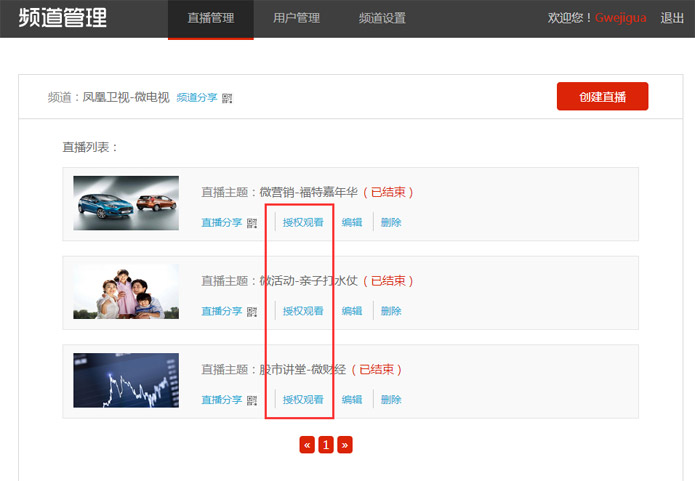Screen dimensions: 695x481
Task: Select page 1 in pagination
Action: [x=326, y=445]
